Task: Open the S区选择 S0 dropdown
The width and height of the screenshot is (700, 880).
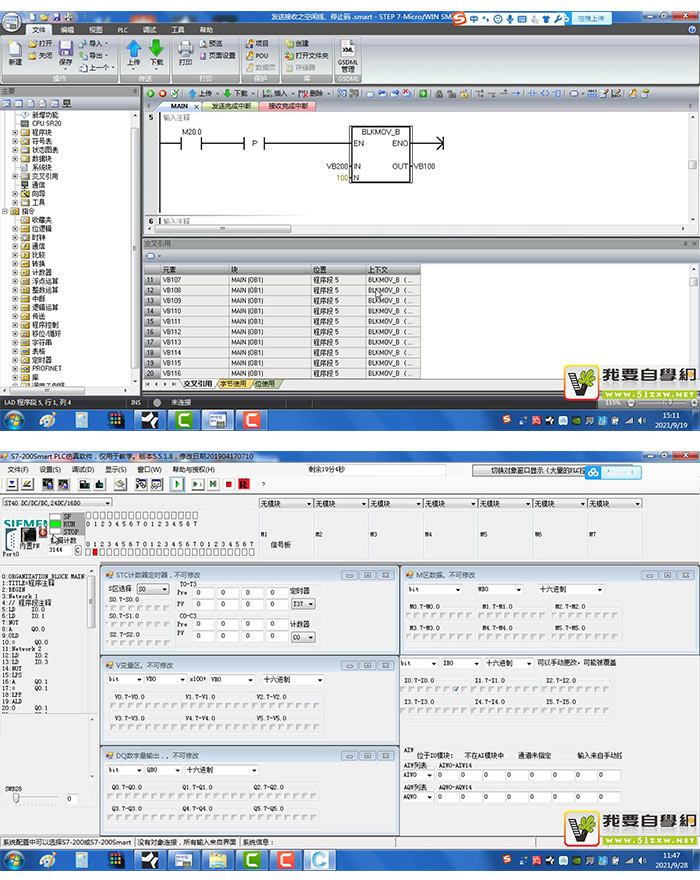Action: (153, 589)
